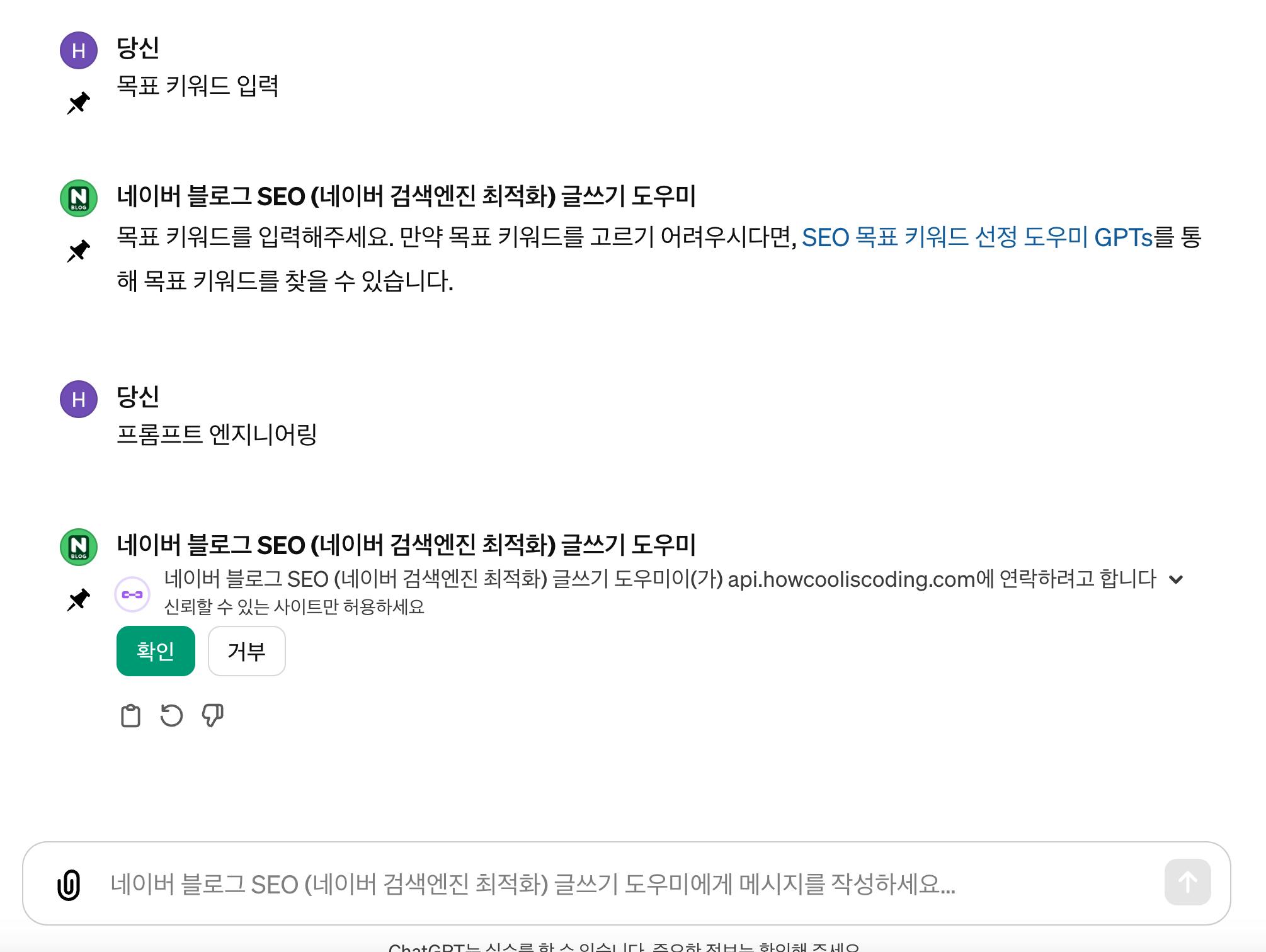Click the green 확인 button to allow
This screenshot has height=952, width=1266.
[156, 651]
